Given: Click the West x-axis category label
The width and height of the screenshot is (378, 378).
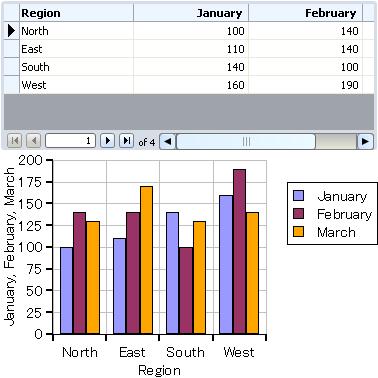Looking at the screenshot, I should [239, 352].
